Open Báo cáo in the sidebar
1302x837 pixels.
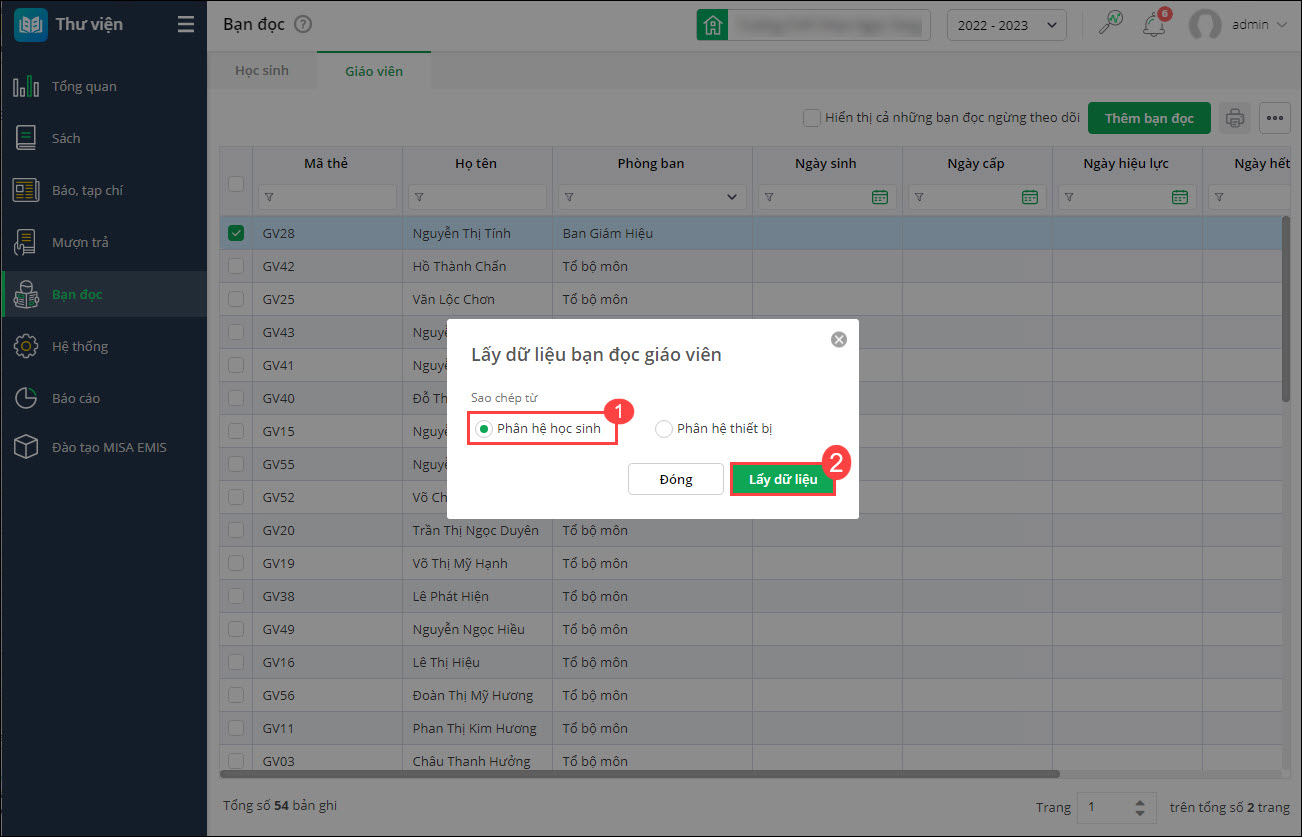(104, 398)
